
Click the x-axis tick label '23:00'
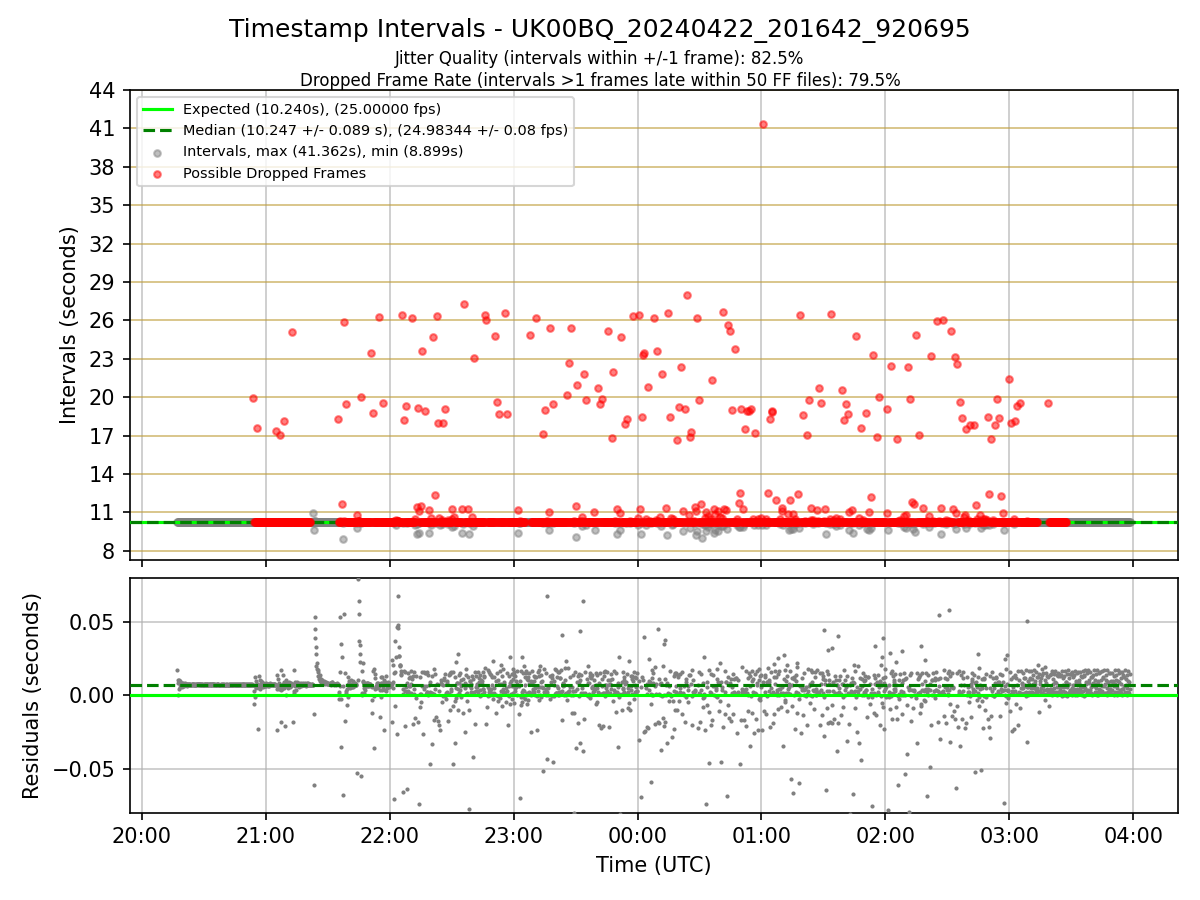(x=513, y=835)
